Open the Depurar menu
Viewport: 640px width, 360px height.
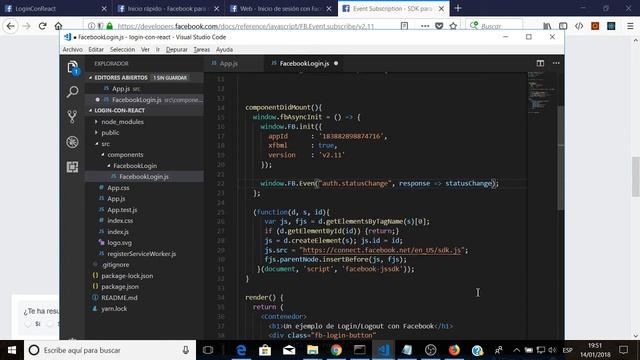point(176,49)
